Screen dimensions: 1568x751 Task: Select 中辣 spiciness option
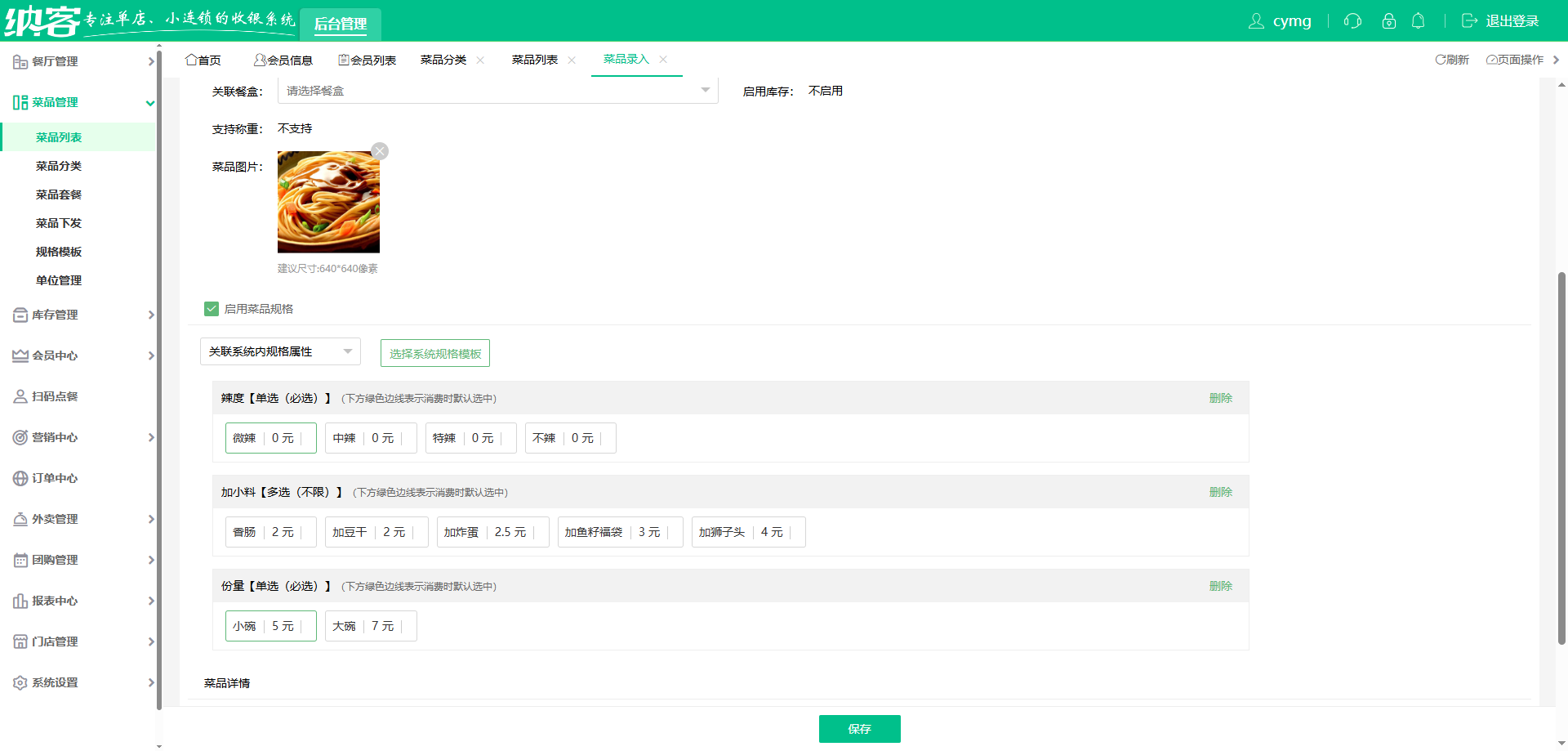pos(370,438)
